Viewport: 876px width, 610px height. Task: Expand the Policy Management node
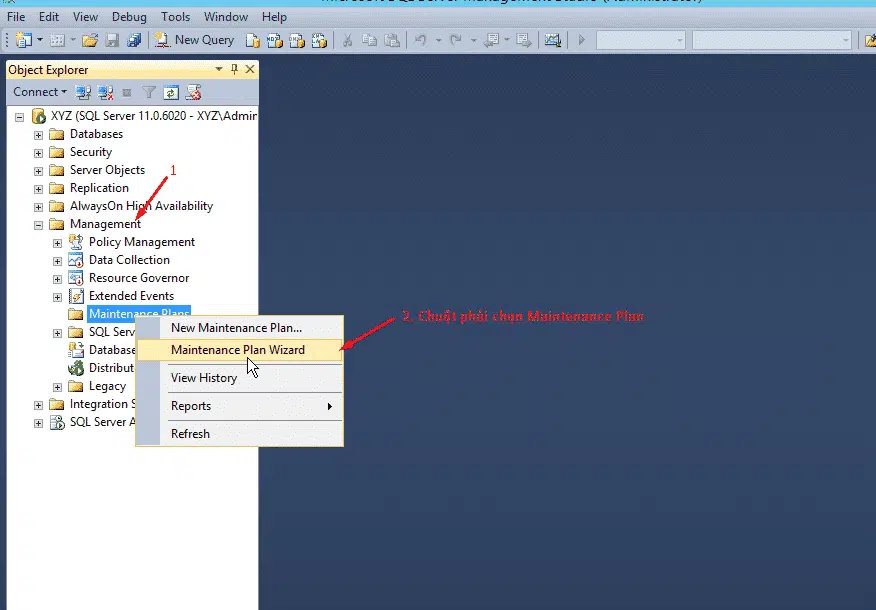[x=58, y=243]
